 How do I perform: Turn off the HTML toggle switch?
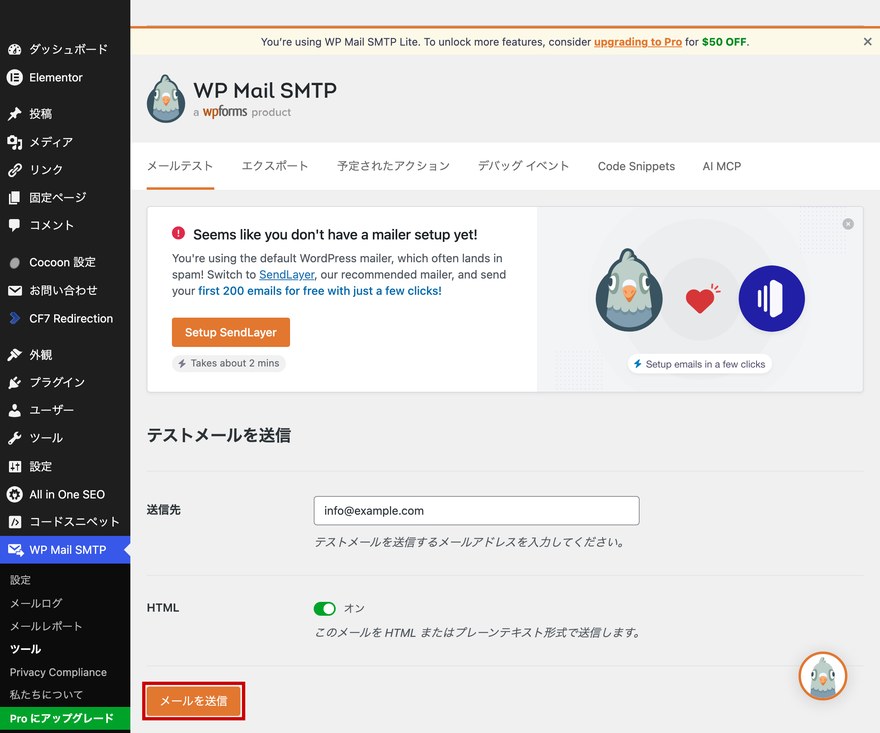(x=324, y=608)
